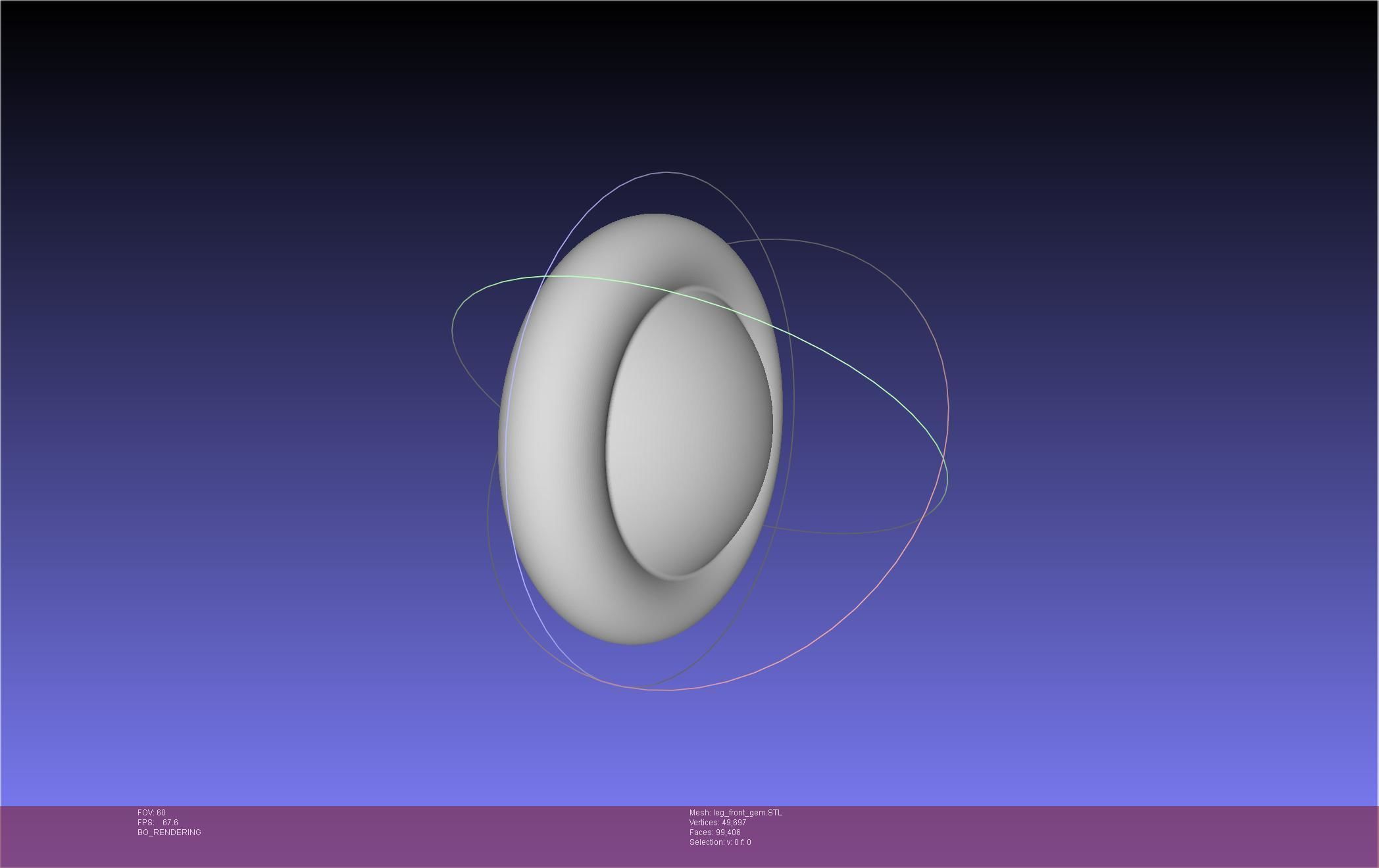Click the dark background above the mesh
This screenshot has height=868, width=1379.
tap(658, 79)
